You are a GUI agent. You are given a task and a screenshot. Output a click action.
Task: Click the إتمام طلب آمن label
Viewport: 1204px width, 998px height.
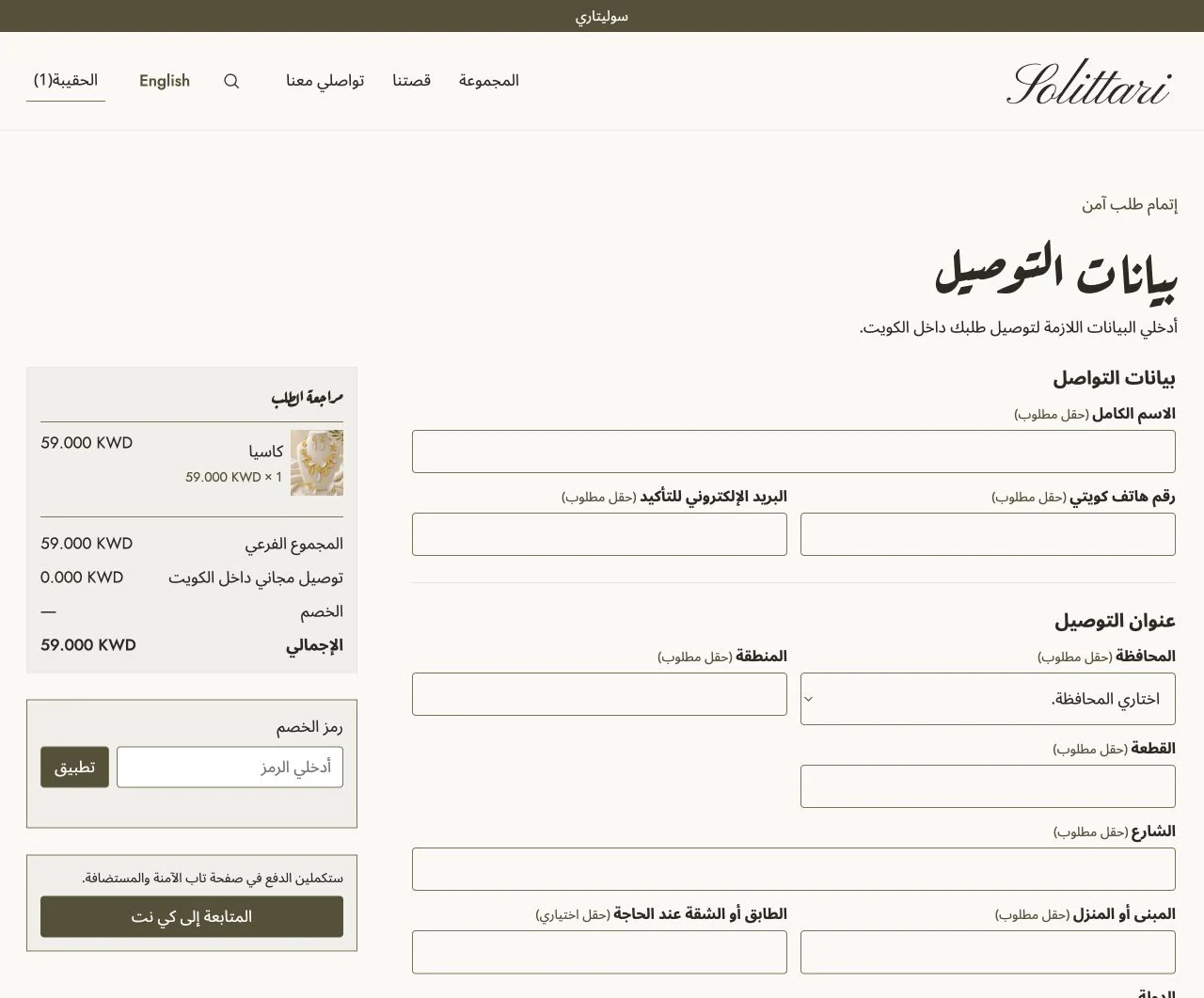[x=1130, y=204]
